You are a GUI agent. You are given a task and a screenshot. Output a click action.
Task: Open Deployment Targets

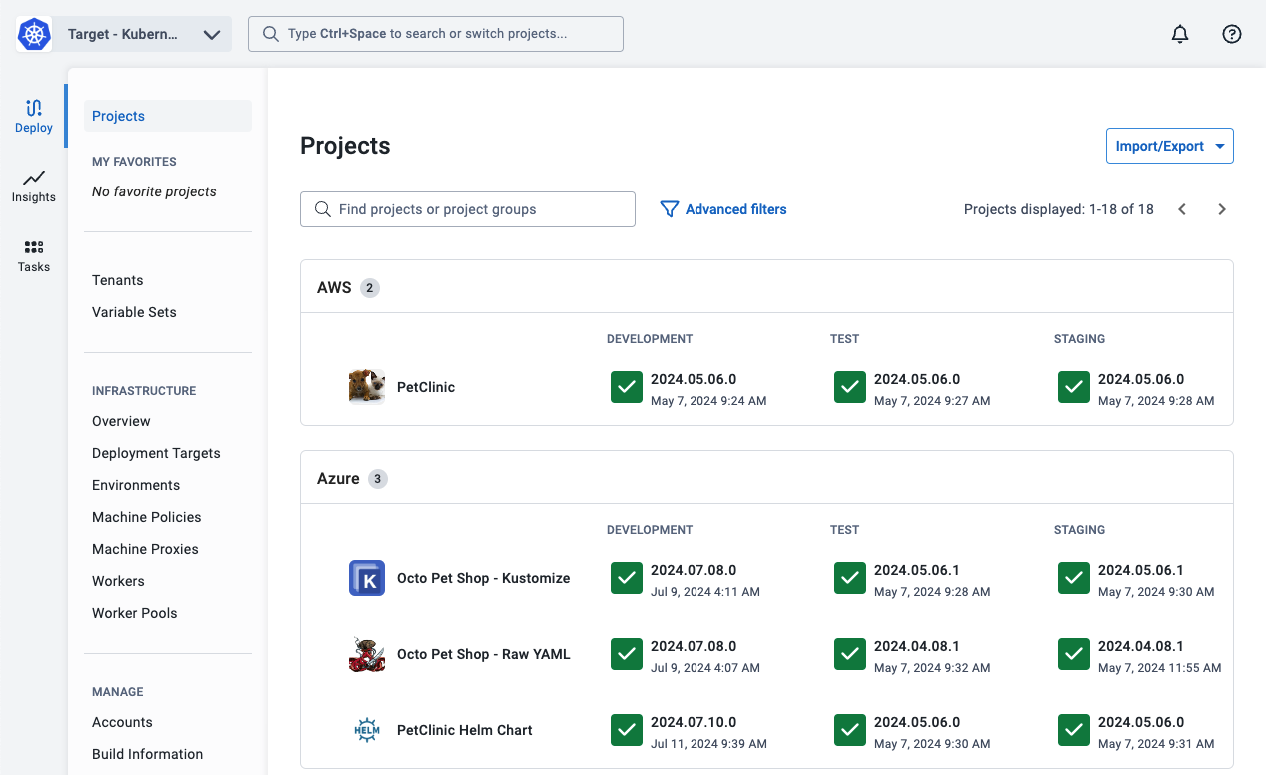pos(156,453)
